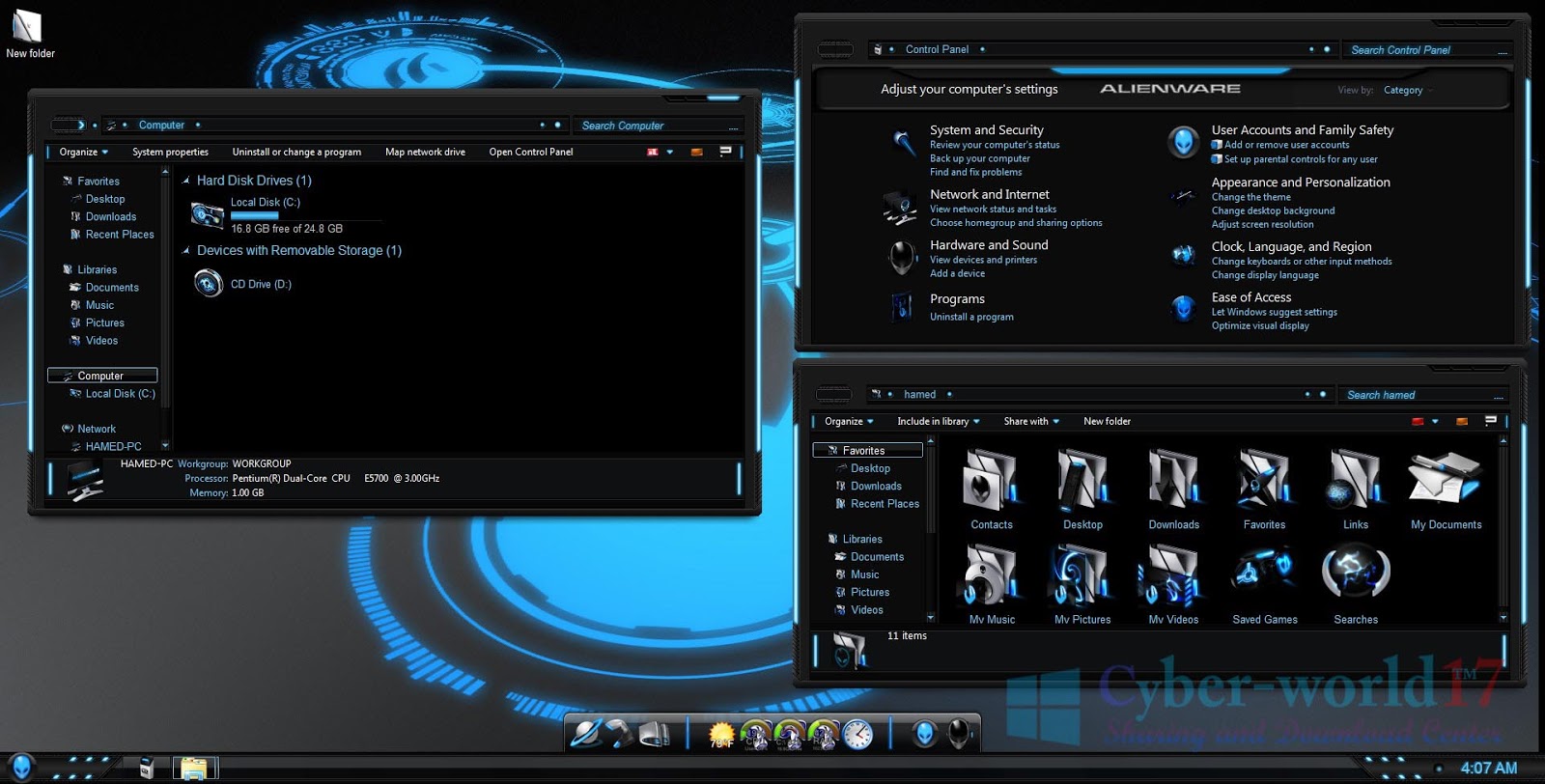
Task: Open Organize dropdown in the Computer window
Action: pyautogui.click(x=83, y=152)
